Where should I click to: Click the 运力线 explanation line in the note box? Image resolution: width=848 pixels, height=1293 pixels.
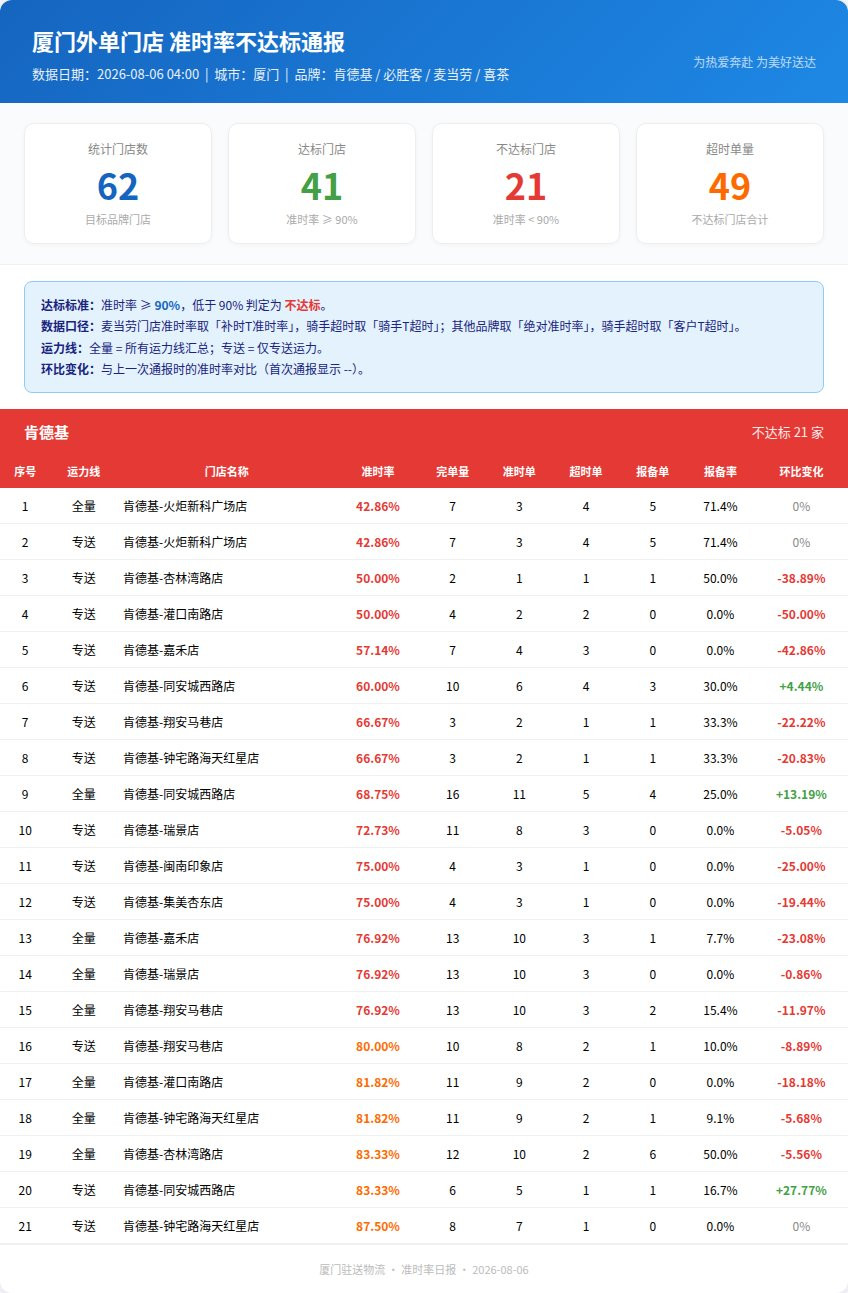pos(183,347)
